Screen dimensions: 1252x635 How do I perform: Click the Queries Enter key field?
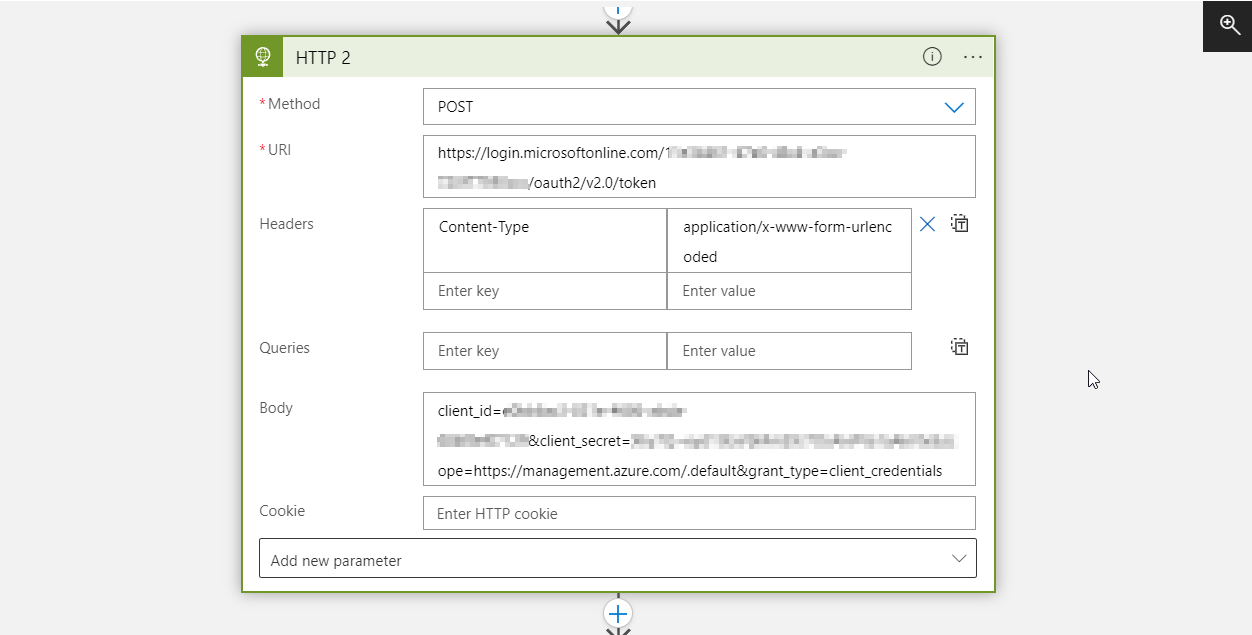(545, 351)
